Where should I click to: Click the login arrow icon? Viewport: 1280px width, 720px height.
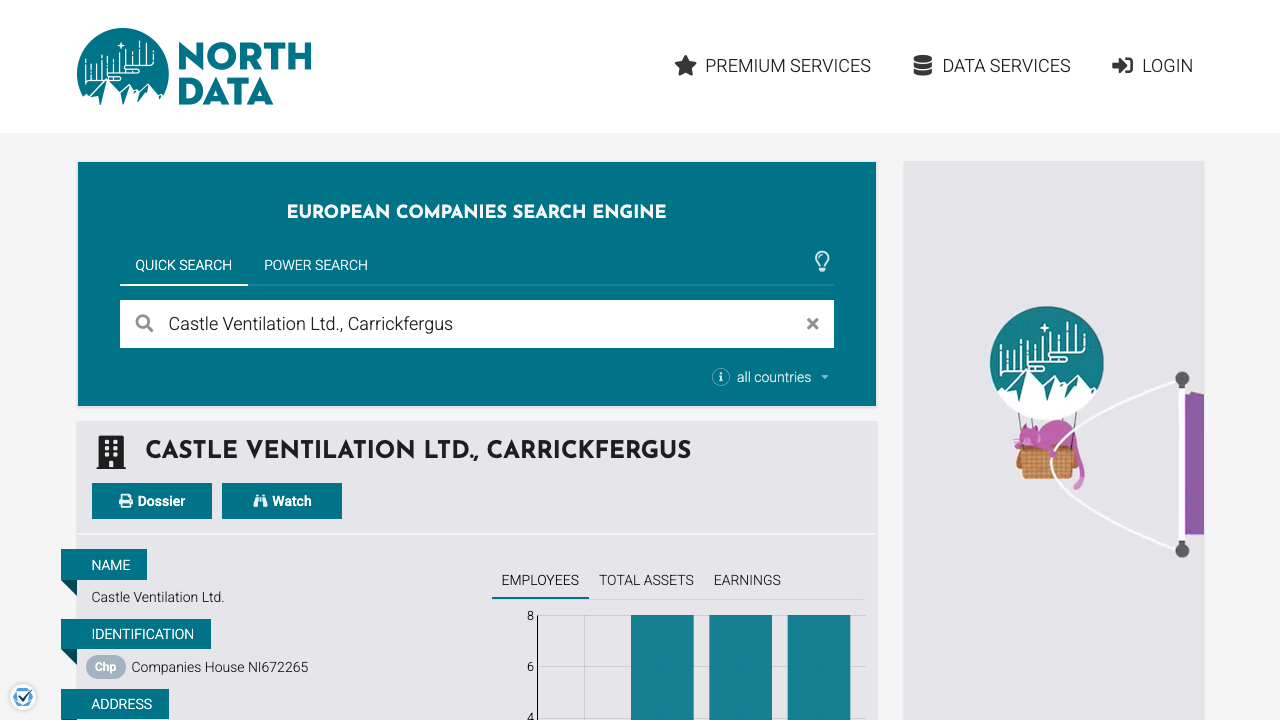point(1120,65)
